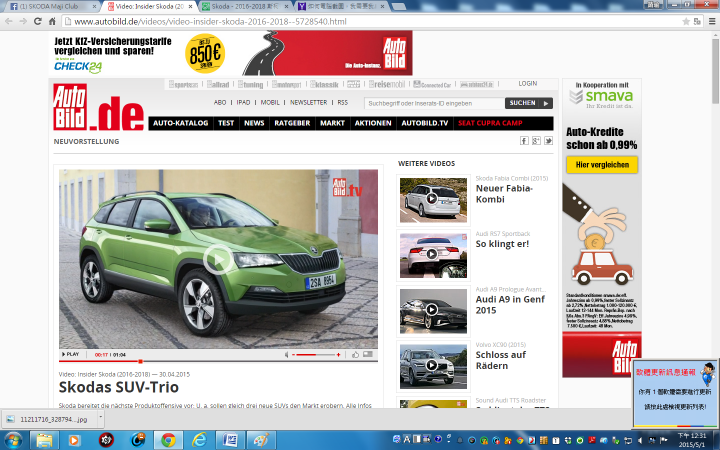This screenshot has width=720, height=450.
Task: Open the IPAD link
Action: pyautogui.click(x=243, y=102)
